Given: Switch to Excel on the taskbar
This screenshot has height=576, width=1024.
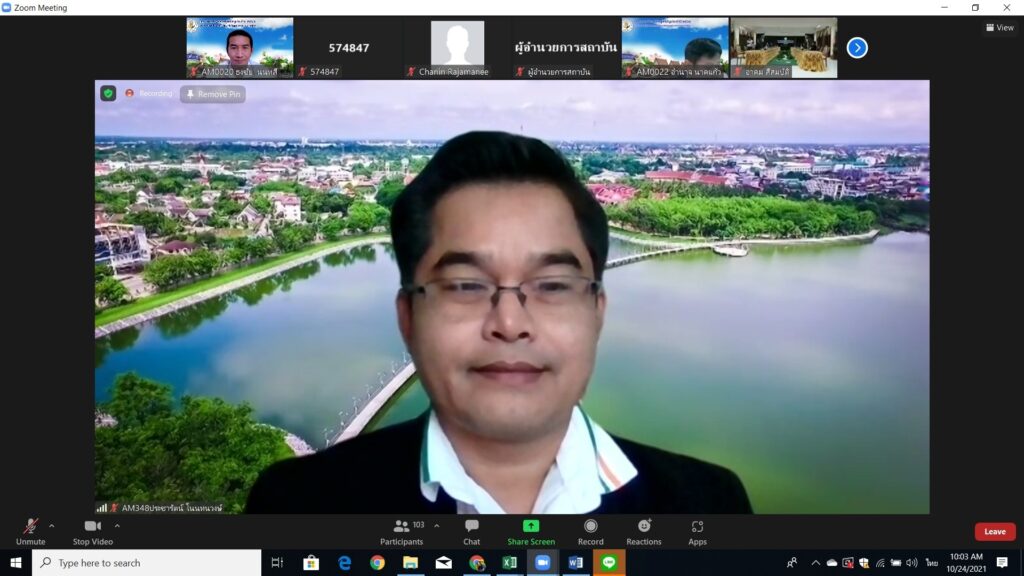Looking at the screenshot, I should click(x=509, y=563).
